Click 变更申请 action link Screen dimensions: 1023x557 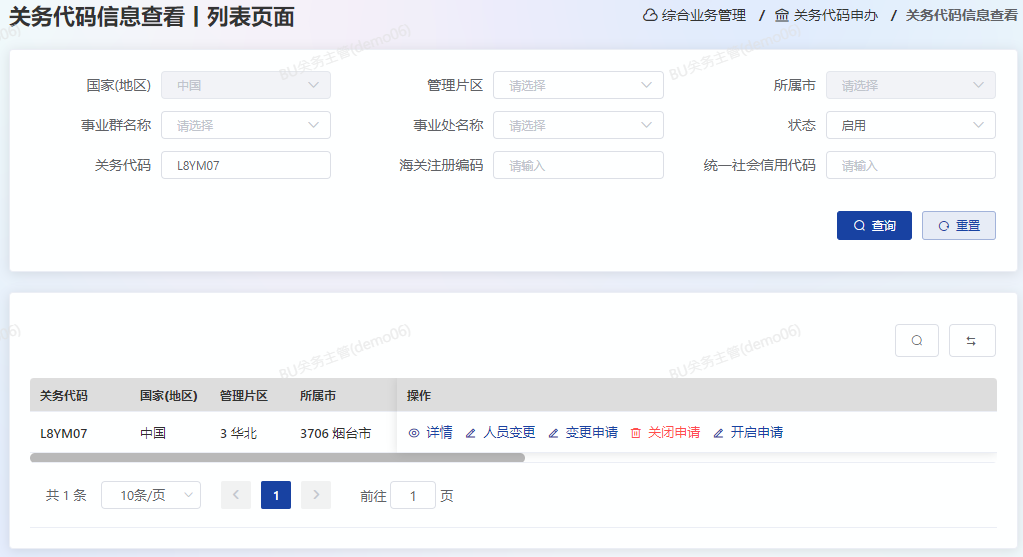tap(592, 432)
